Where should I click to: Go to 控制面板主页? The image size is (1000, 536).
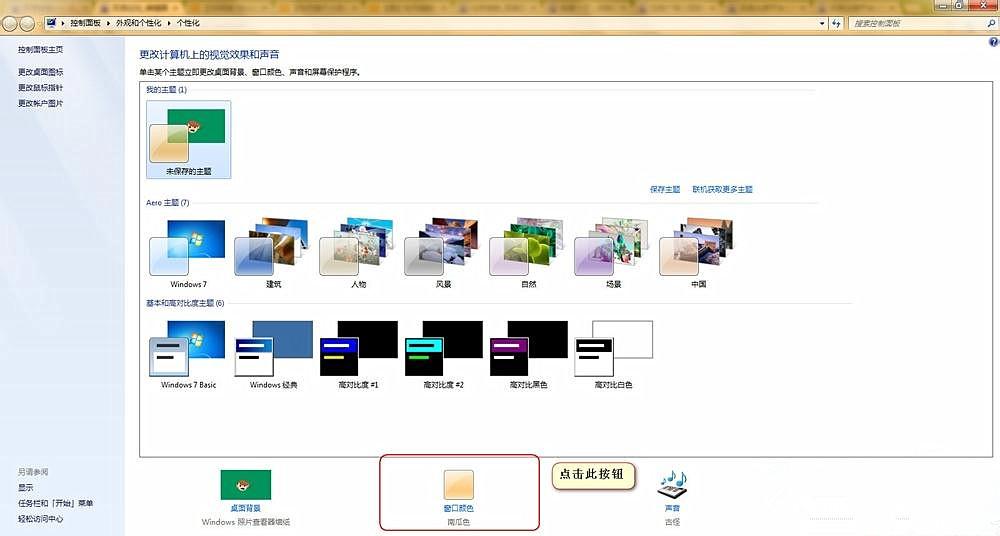click(x=41, y=50)
